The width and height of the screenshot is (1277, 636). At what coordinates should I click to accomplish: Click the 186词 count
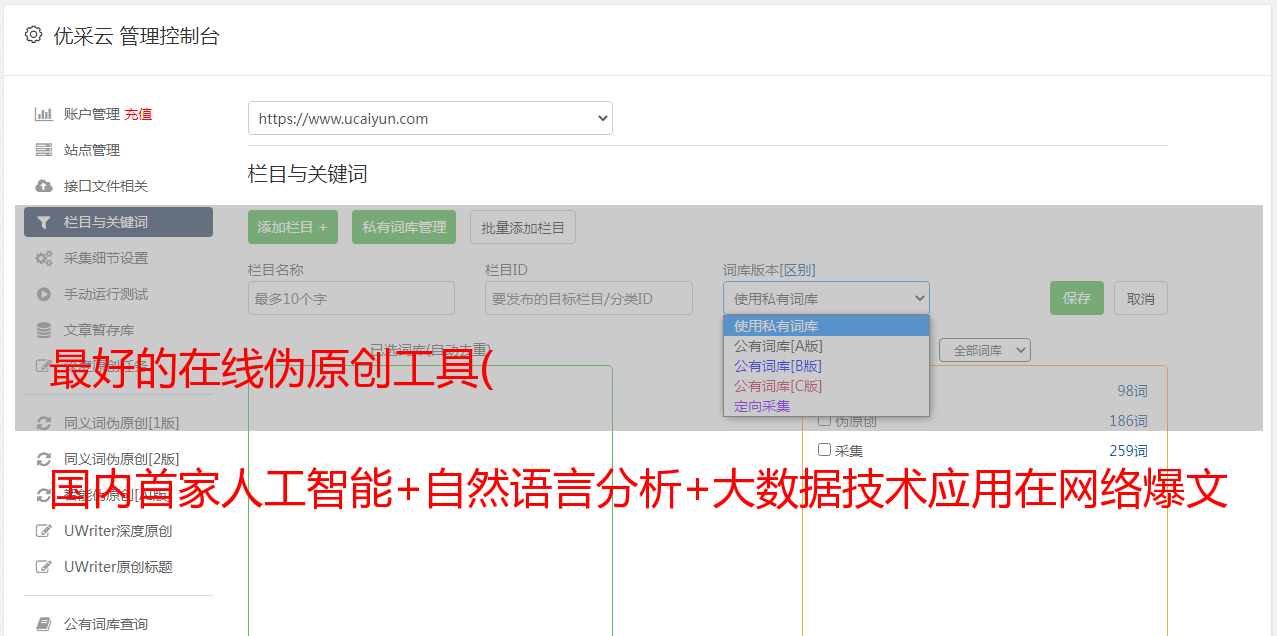point(1128,421)
